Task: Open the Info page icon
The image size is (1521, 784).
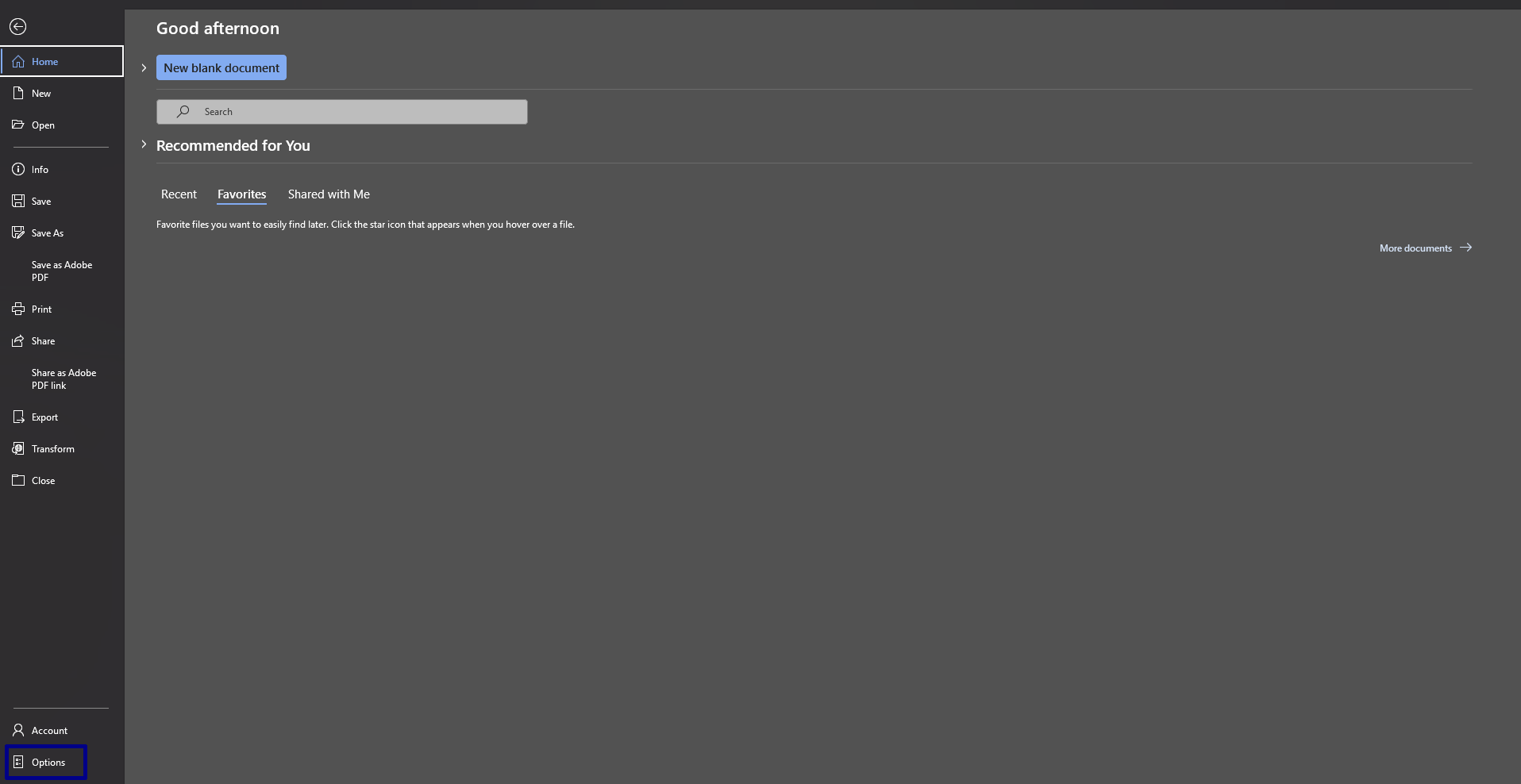Action: click(18, 169)
